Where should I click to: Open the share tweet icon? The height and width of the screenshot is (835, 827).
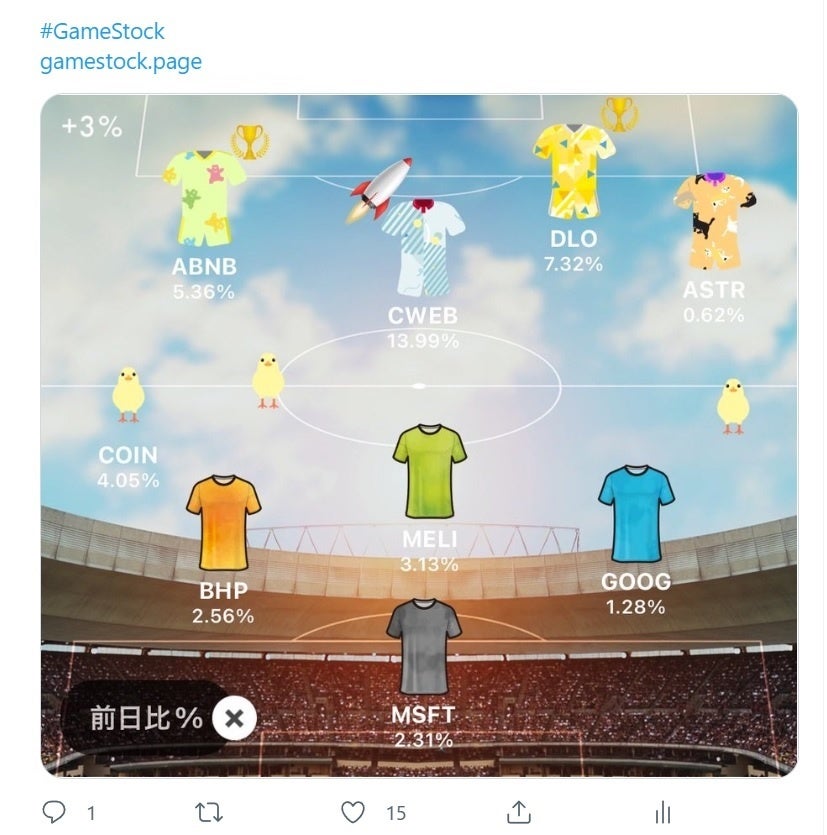point(518,811)
